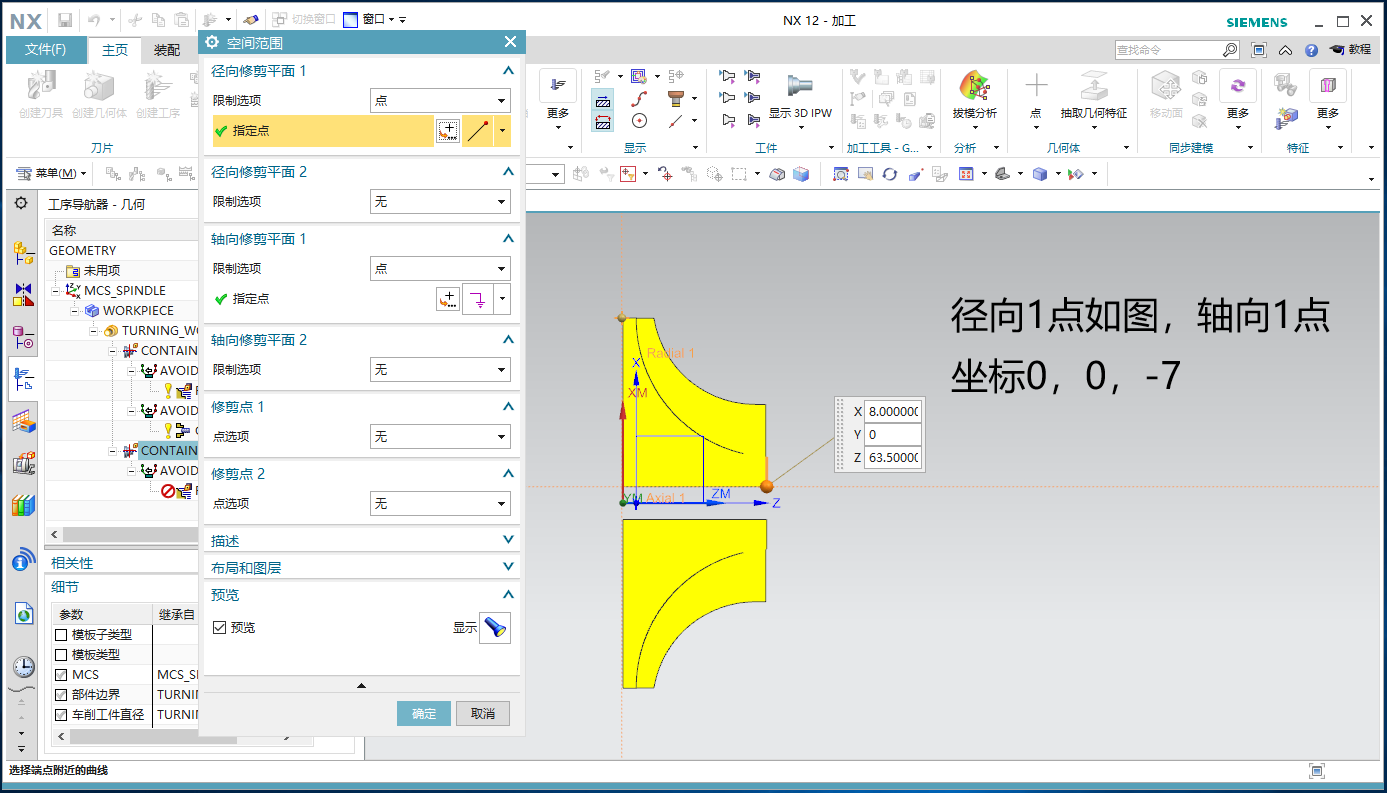
Task: Open 限制选项 dropdown under 径向修剪平面 1
Action: [x=440, y=100]
